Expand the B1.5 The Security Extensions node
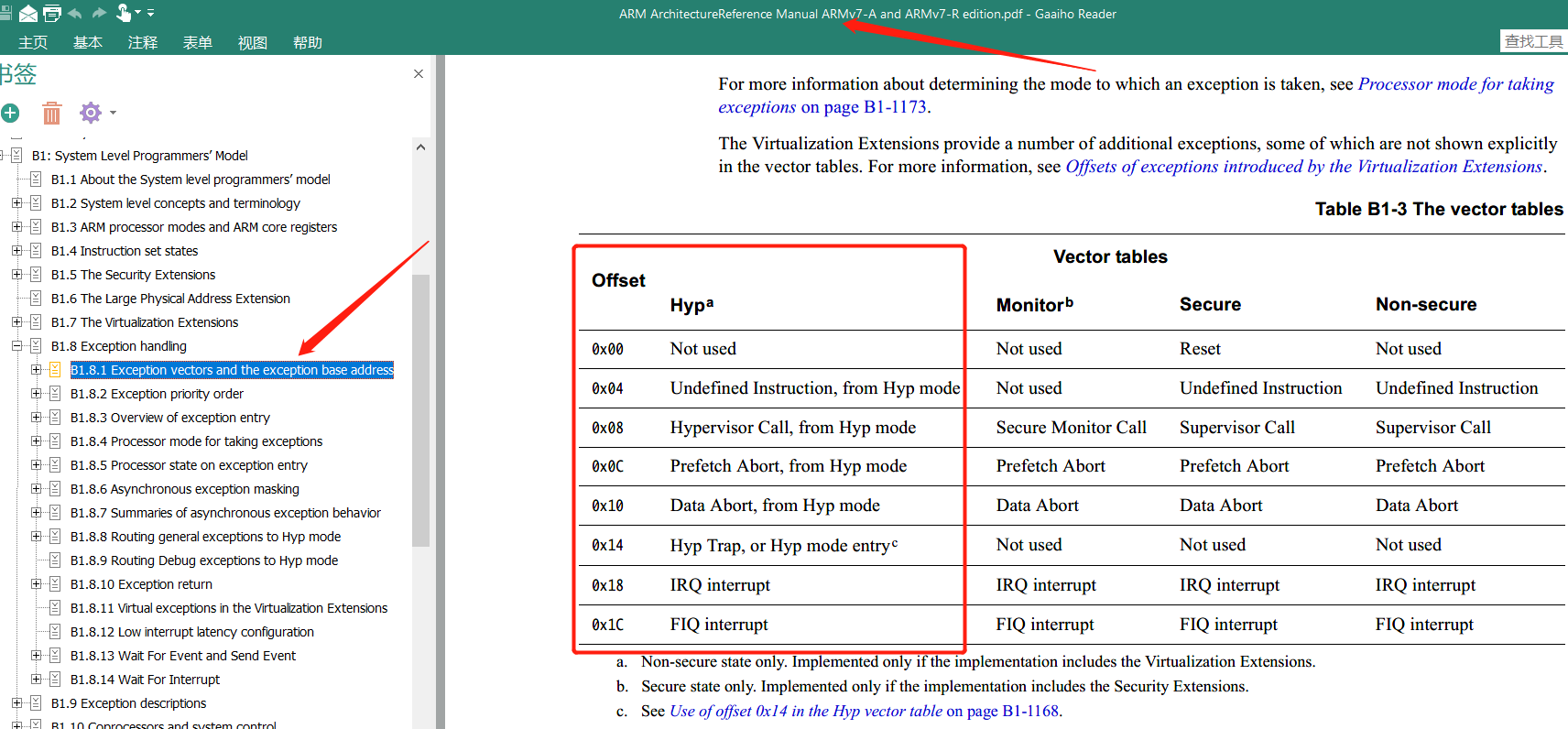 point(16,275)
